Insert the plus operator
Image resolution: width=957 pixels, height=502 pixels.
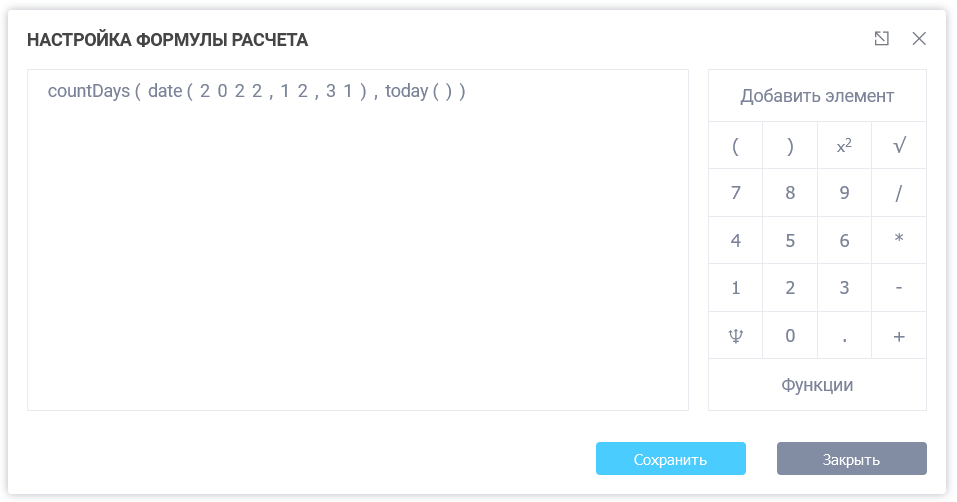click(899, 336)
